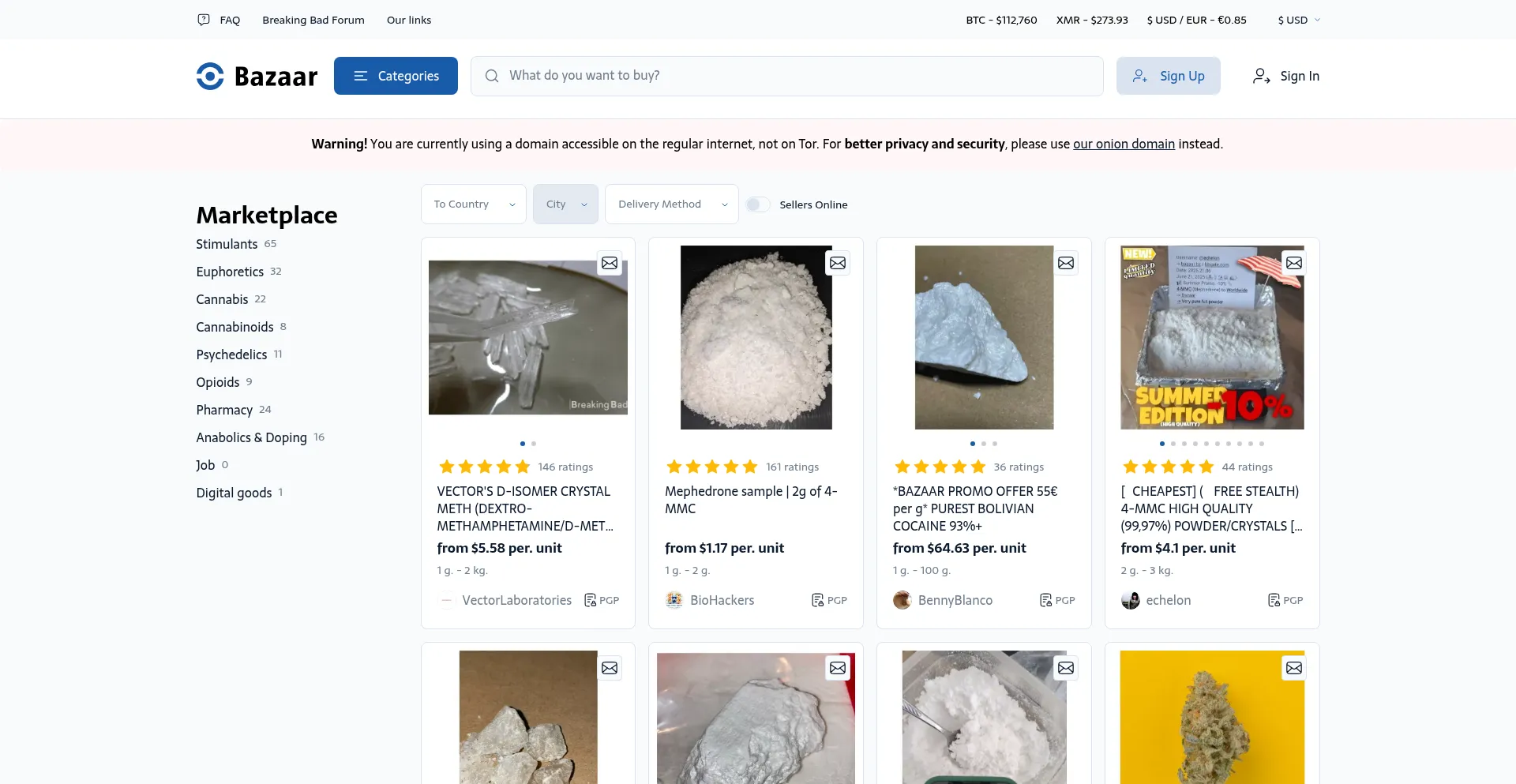
Task: Select second image dot on BennyBlanco's listing
Action: pos(984,444)
